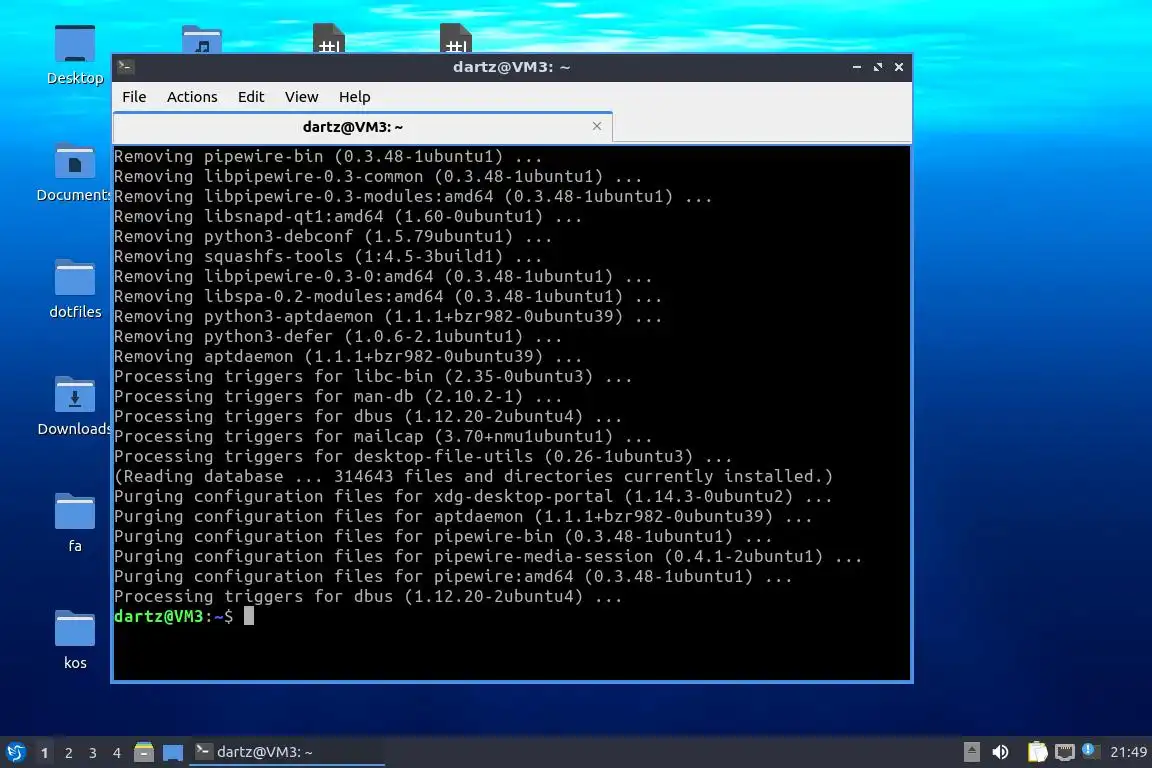1152x768 pixels.
Task: Click the terminal title bar text
Action: 511,67
